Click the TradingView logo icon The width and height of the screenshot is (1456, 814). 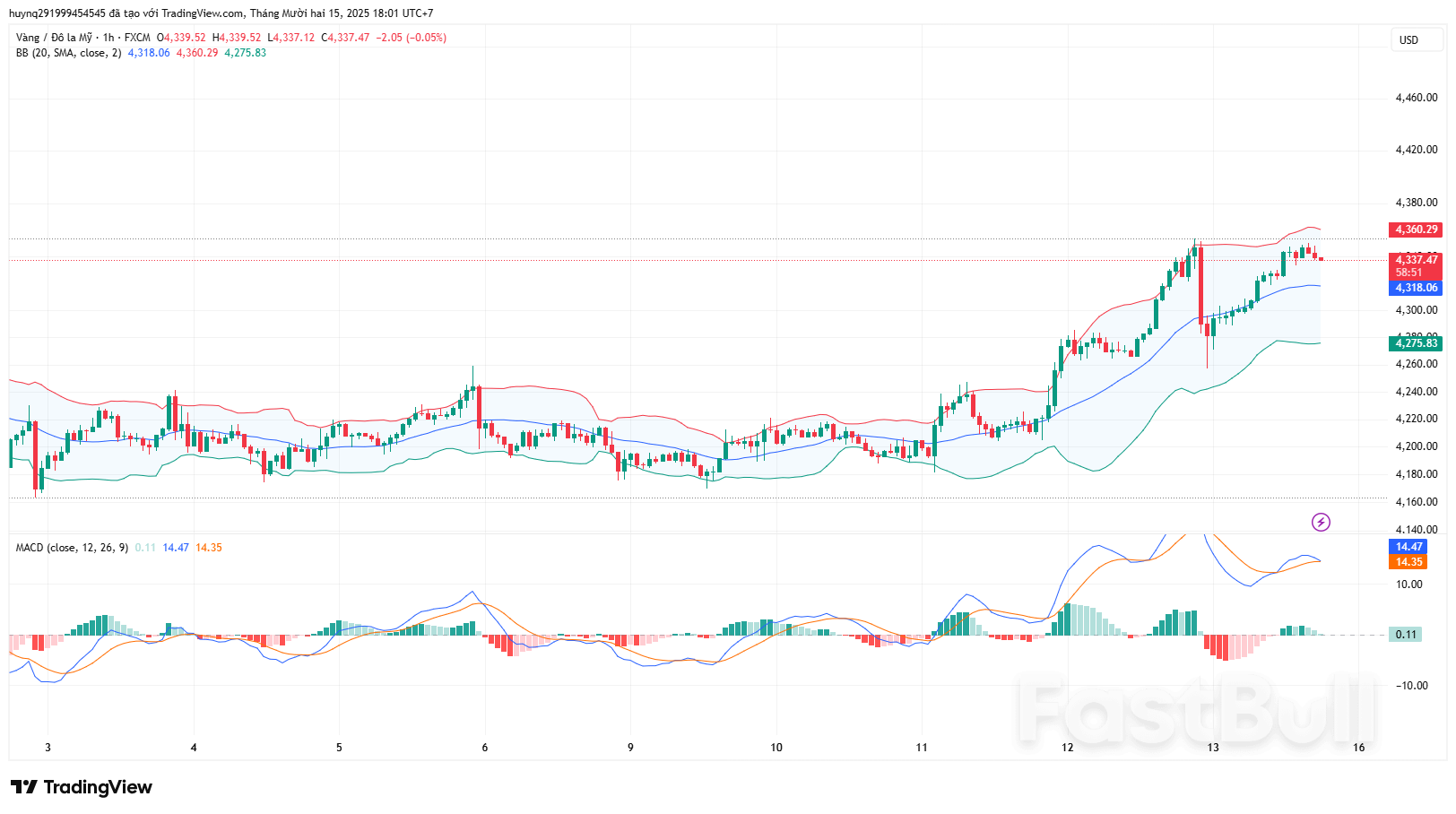(24, 787)
